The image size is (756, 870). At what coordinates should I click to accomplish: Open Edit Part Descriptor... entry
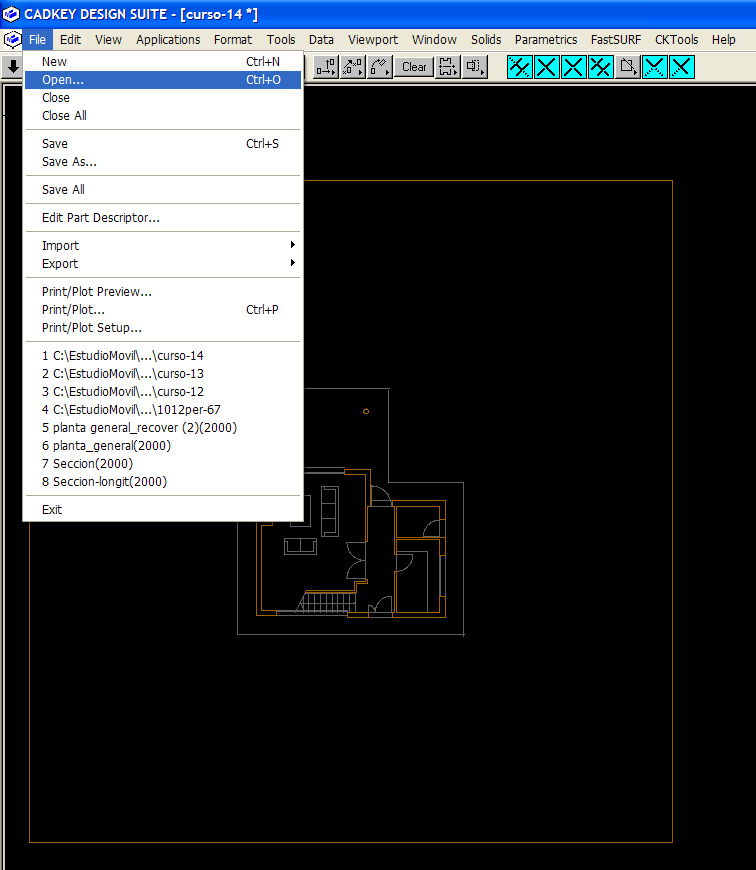(x=100, y=218)
